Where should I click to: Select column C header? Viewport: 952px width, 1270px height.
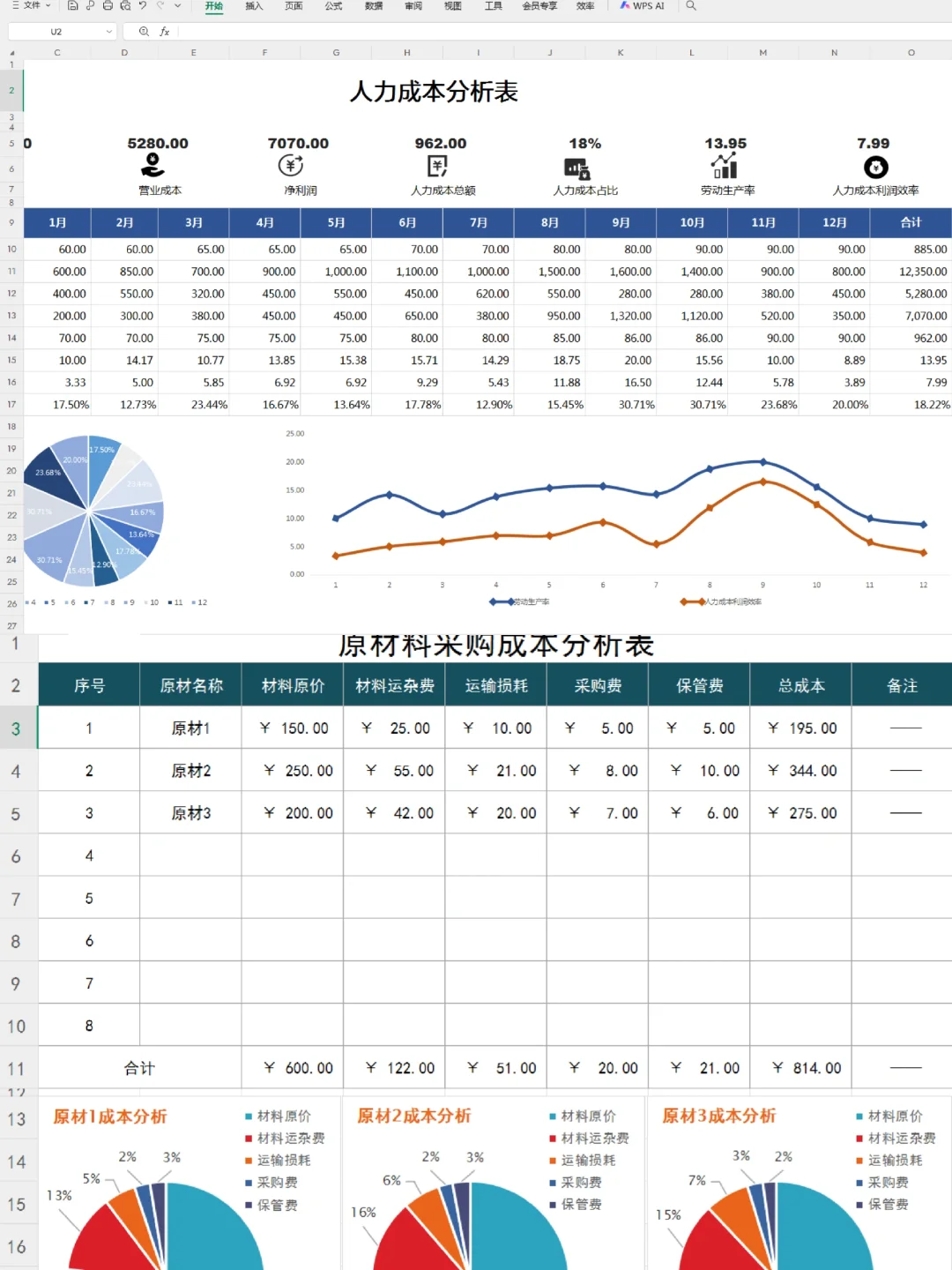click(57, 53)
